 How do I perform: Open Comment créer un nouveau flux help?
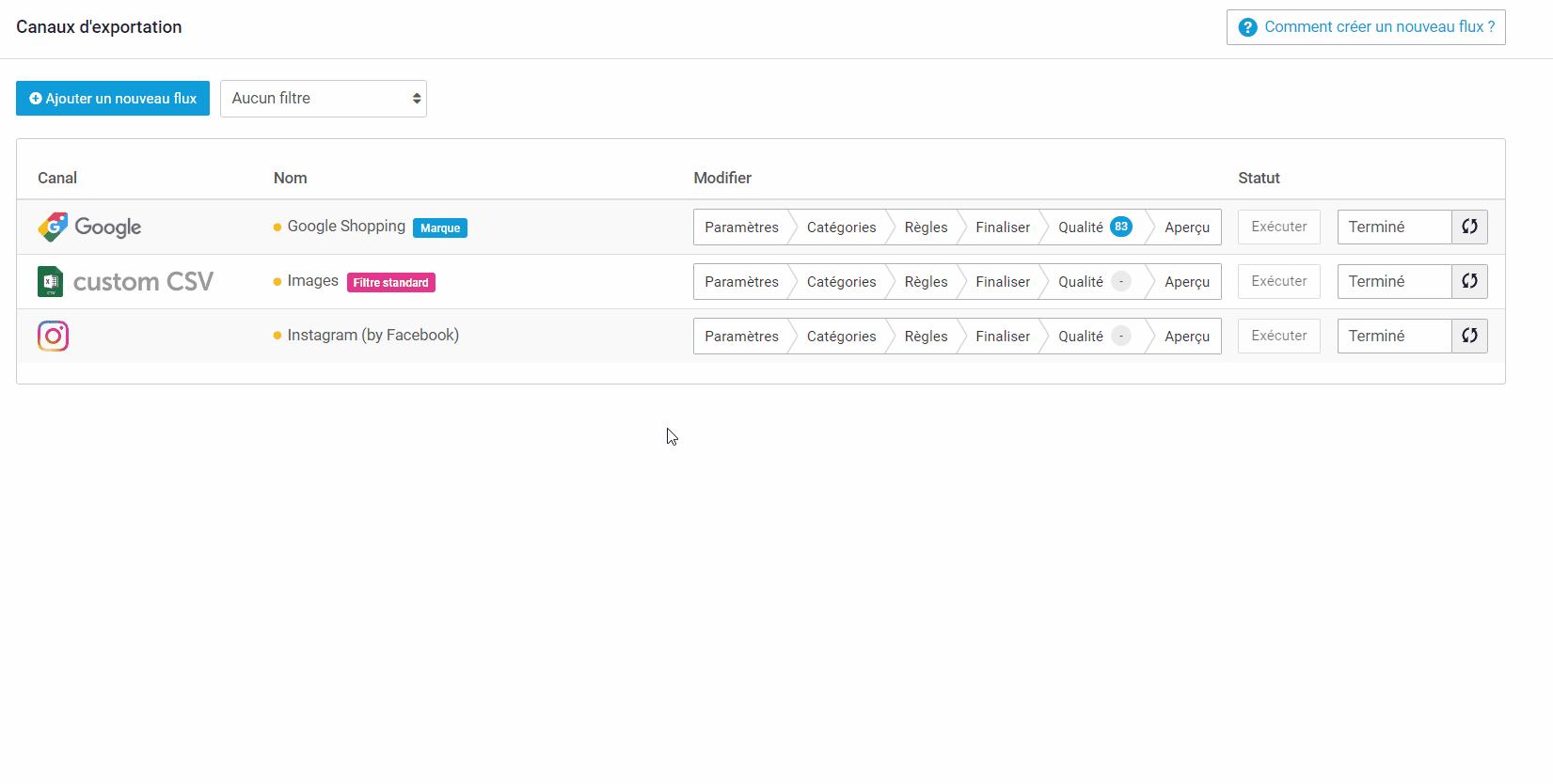(1366, 27)
